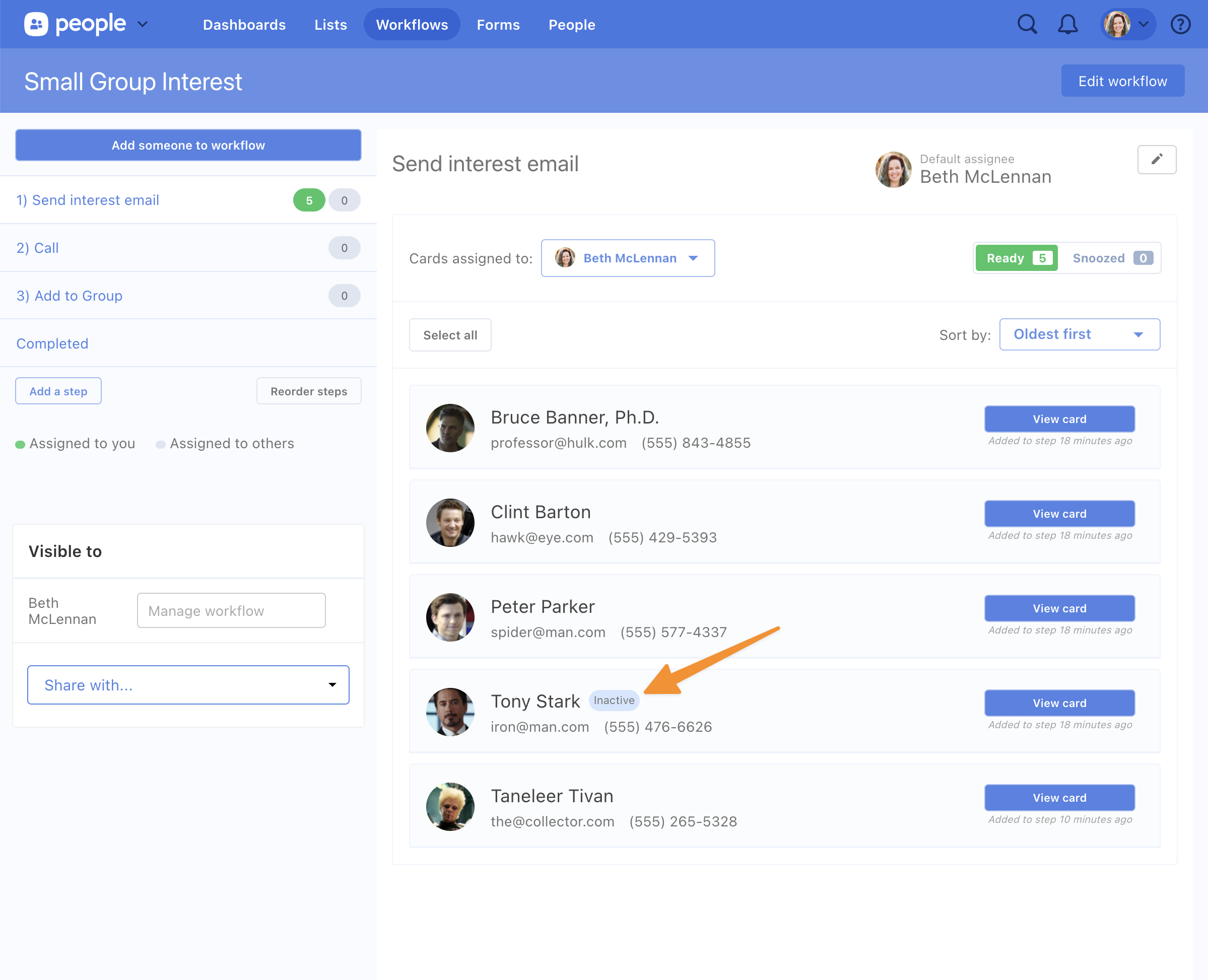Image resolution: width=1208 pixels, height=980 pixels.
Task: Click the search magnifier icon
Action: pos(1027,24)
